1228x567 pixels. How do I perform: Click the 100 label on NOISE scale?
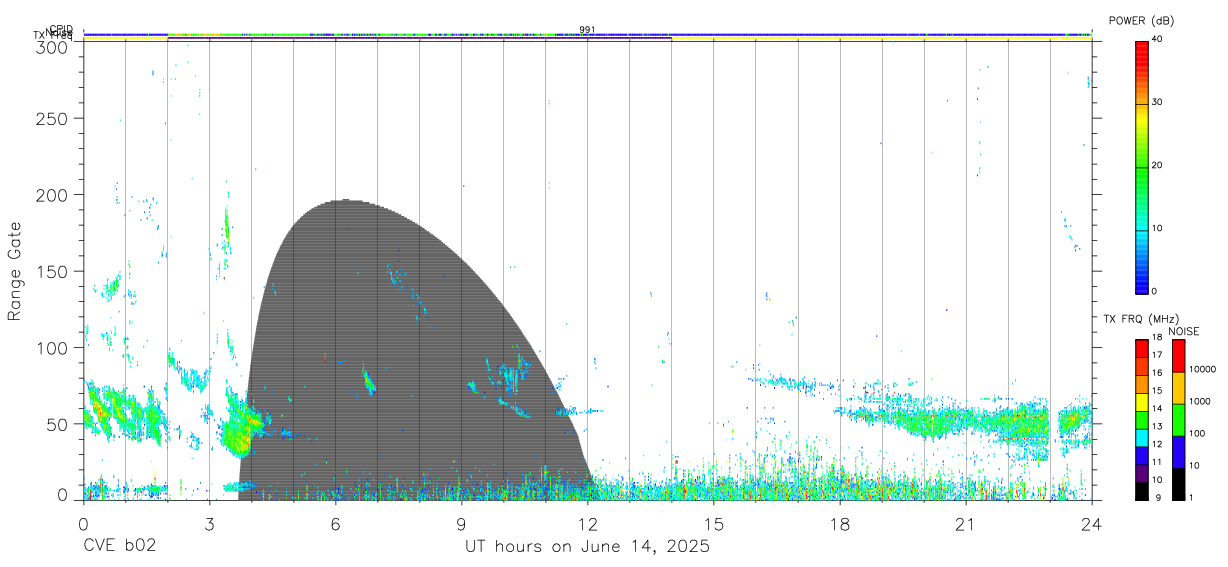tap(1197, 434)
